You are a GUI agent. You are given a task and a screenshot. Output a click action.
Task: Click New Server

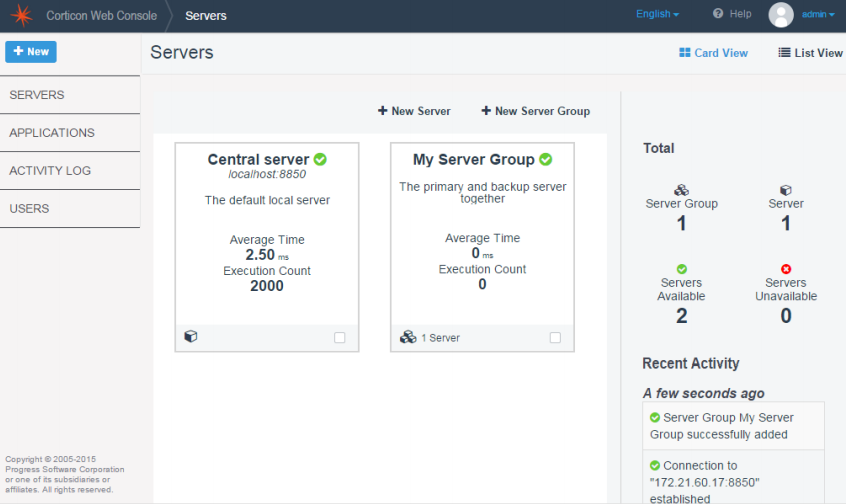[414, 111]
